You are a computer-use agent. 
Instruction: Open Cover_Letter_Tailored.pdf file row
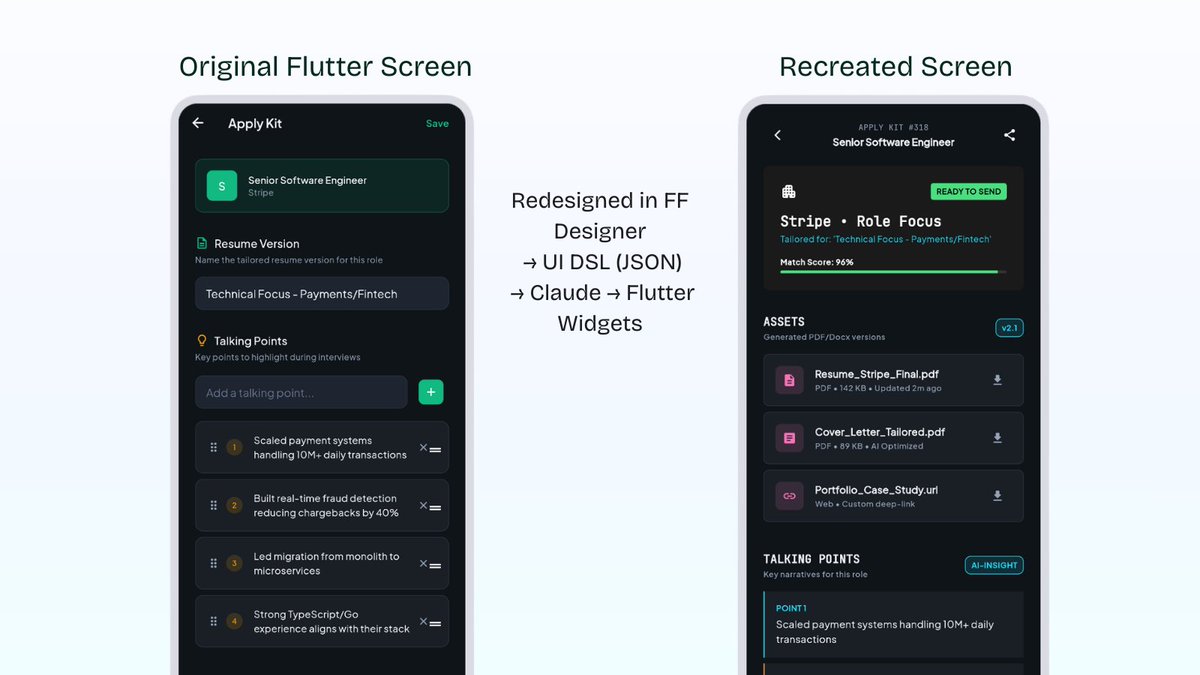coord(893,438)
